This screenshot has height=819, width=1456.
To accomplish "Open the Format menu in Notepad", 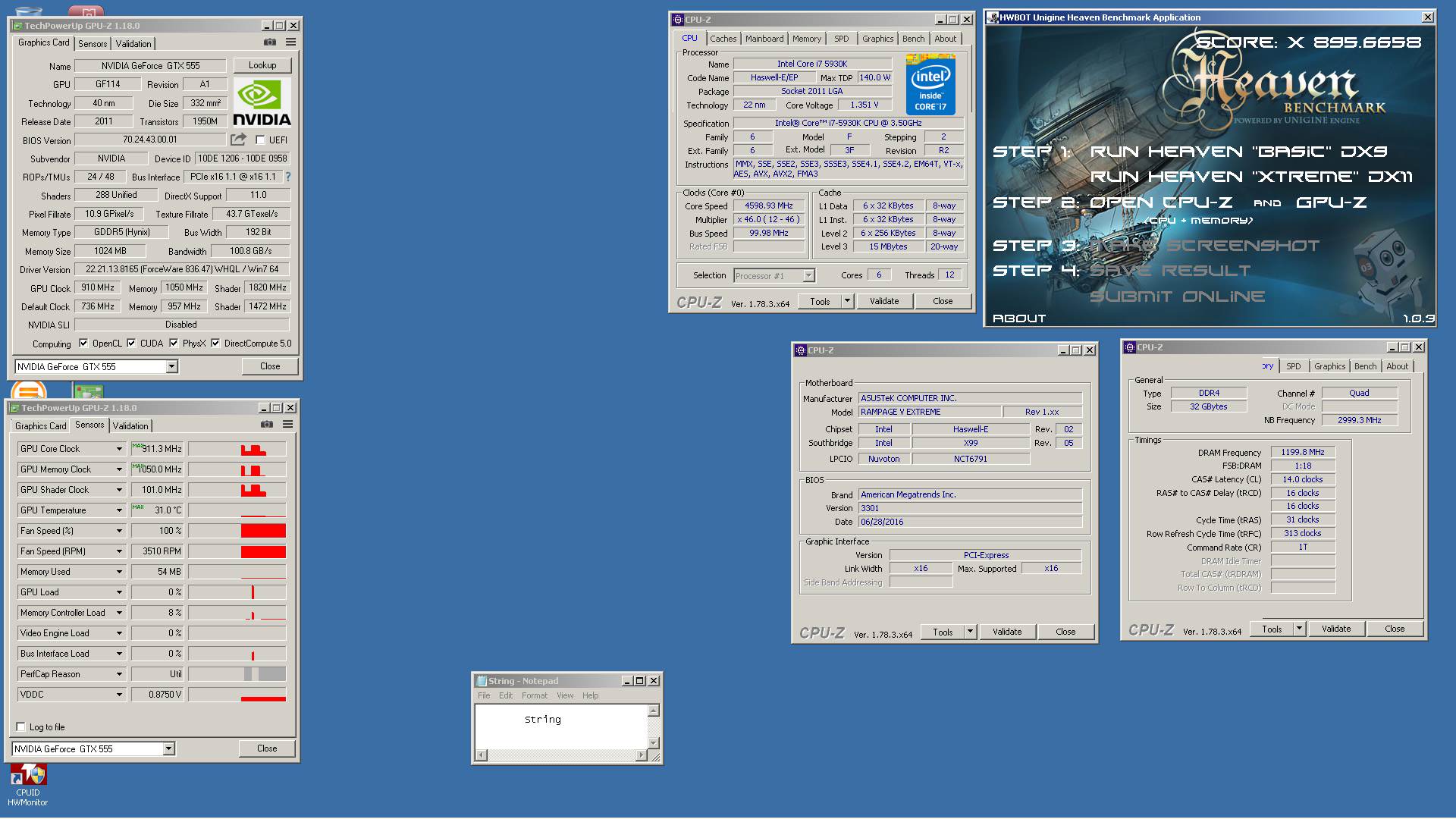I will tap(534, 695).
